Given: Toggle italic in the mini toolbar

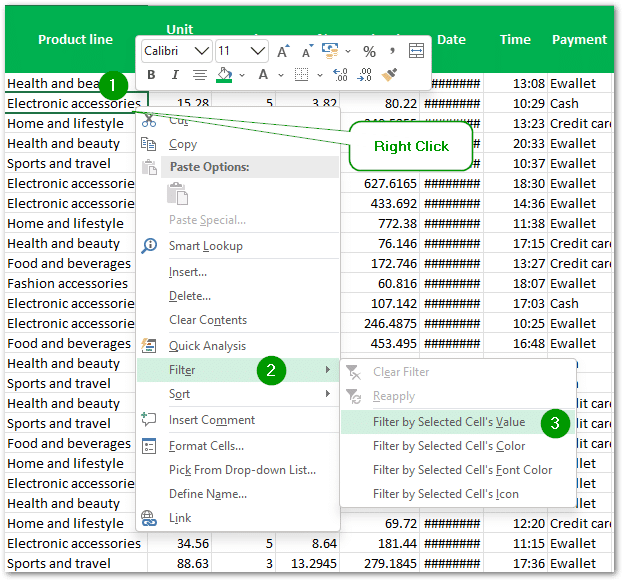Looking at the screenshot, I should [174, 75].
